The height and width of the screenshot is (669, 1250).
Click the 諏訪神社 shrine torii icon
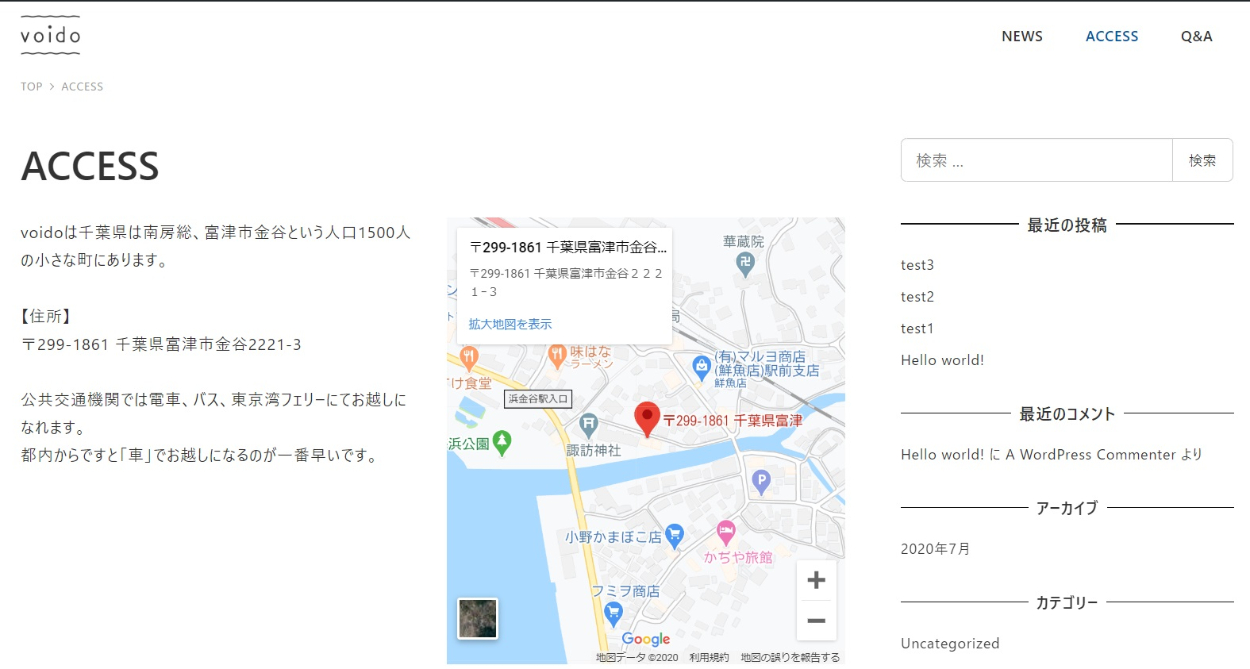pos(589,425)
